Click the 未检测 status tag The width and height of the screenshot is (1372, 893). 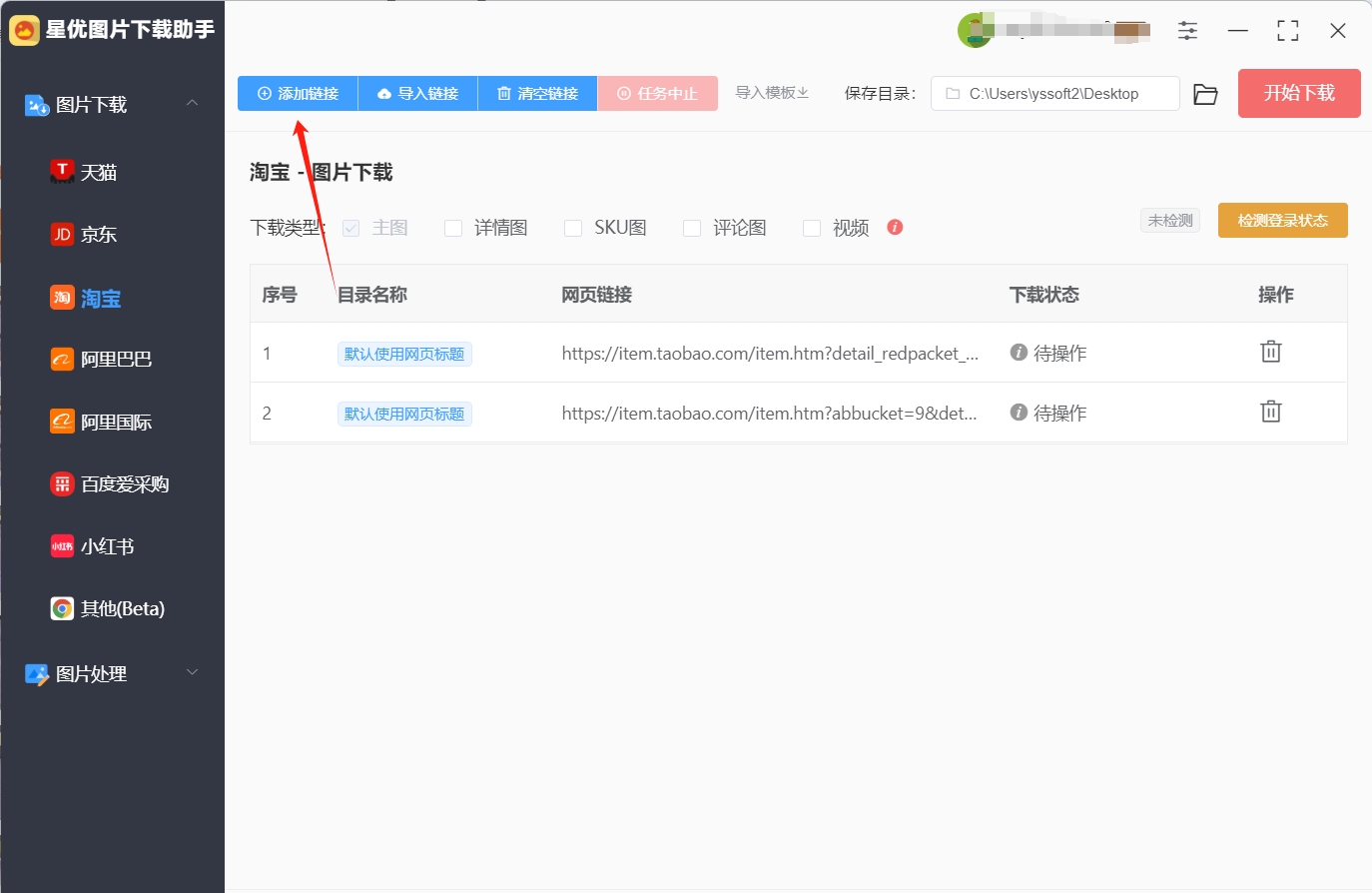pyautogui.click(x=1170, y=220)
